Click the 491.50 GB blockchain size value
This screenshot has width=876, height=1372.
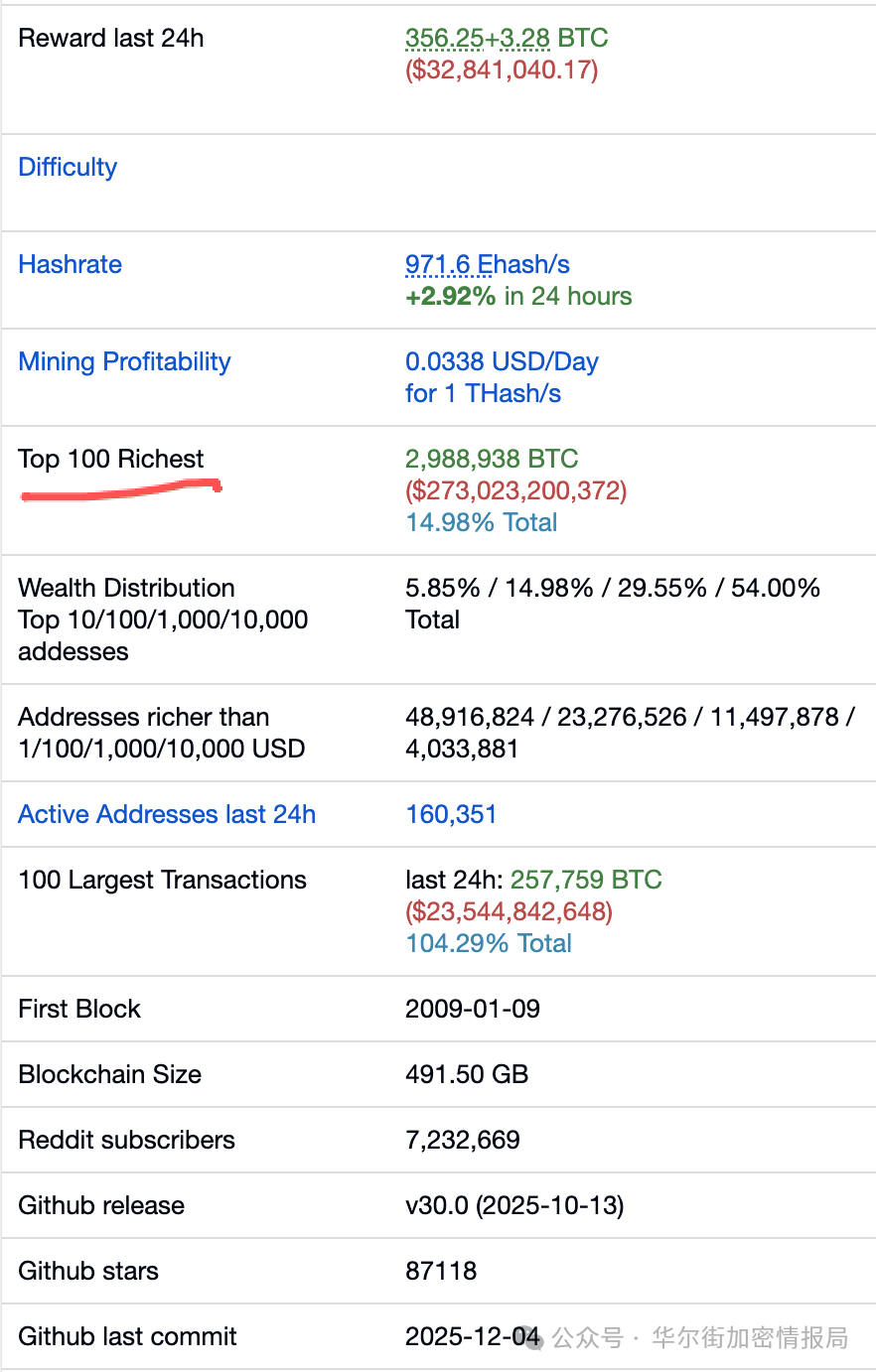(467, 1074)
